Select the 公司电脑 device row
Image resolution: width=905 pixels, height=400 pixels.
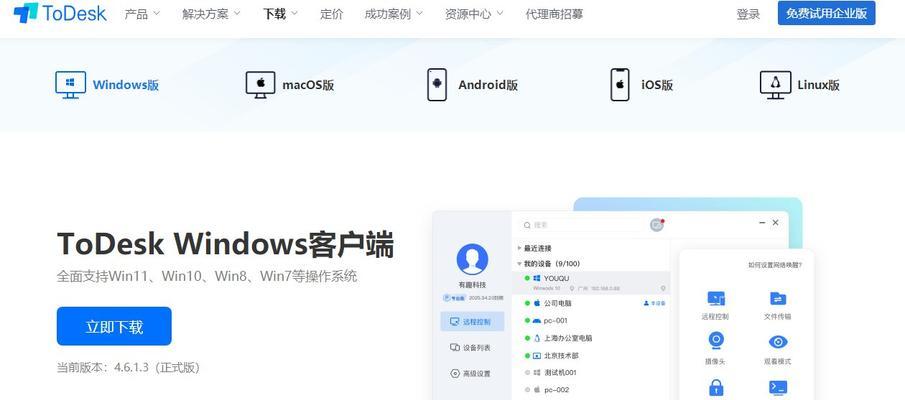(x=590, y=303)
